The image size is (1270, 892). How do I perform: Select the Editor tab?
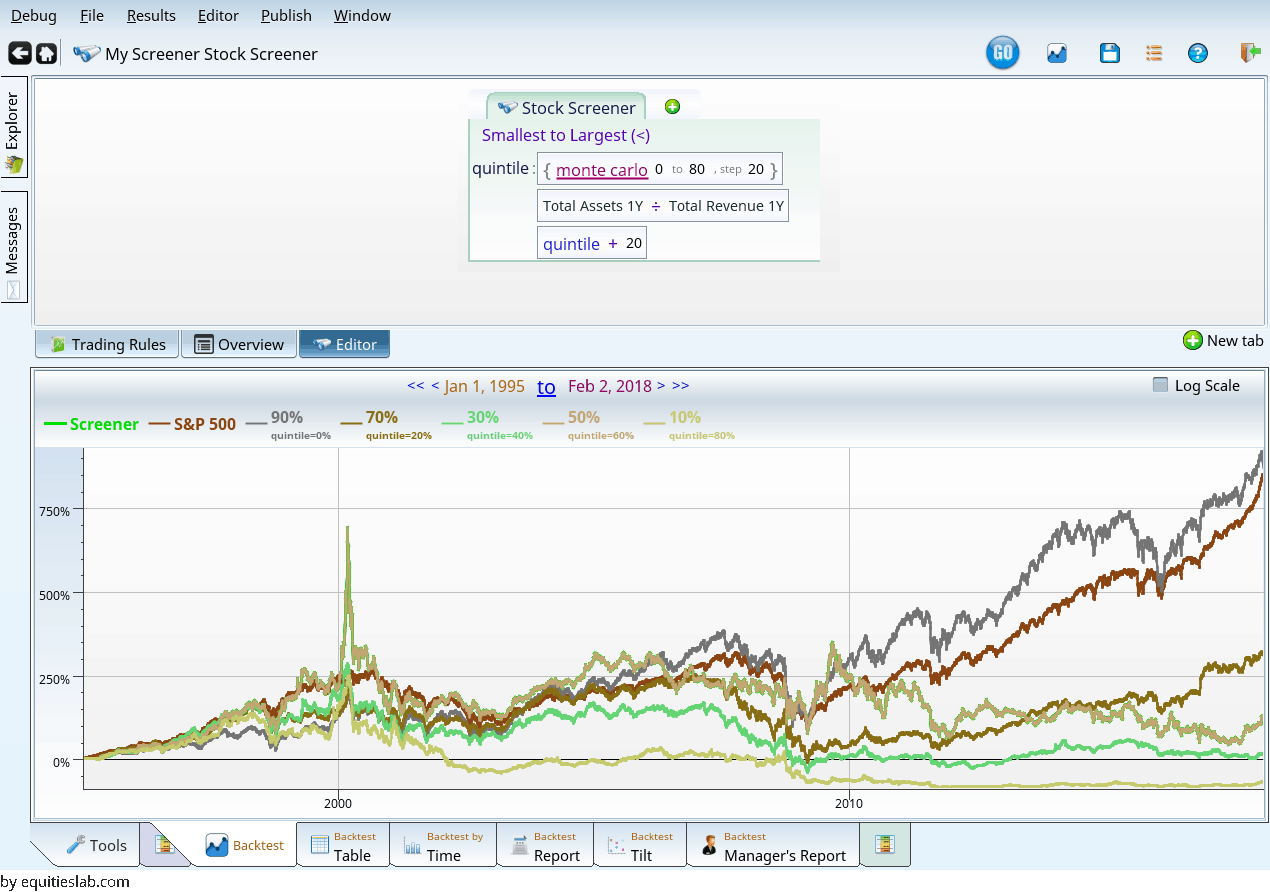345,344
